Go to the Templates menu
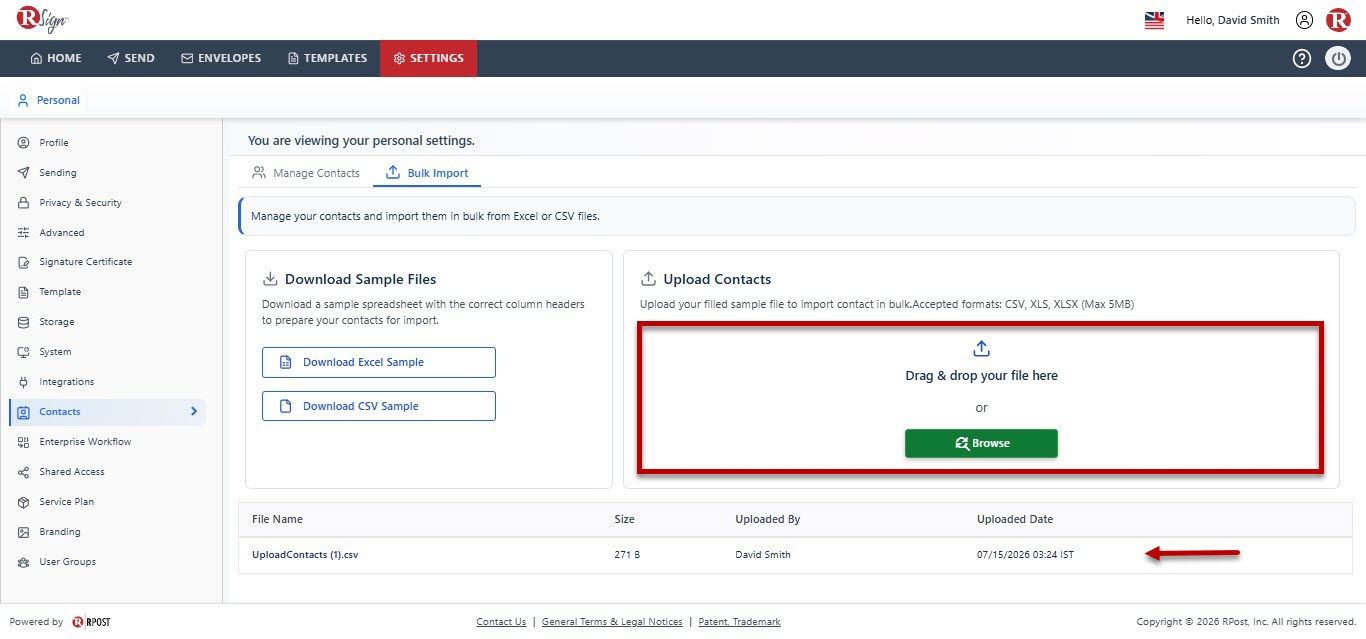Screen dimensions: 1366x639 (x=327, y=58)
